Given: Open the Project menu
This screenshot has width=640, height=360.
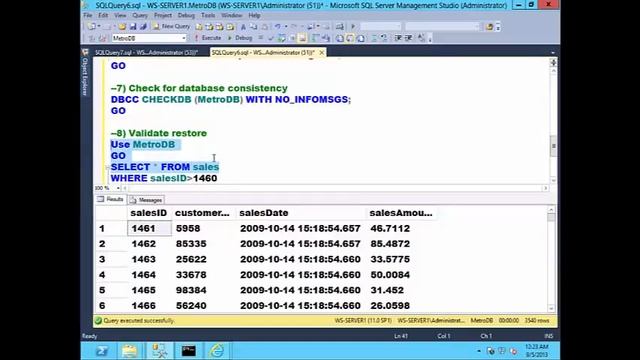Looking at the screenshot, I should 163,16.
